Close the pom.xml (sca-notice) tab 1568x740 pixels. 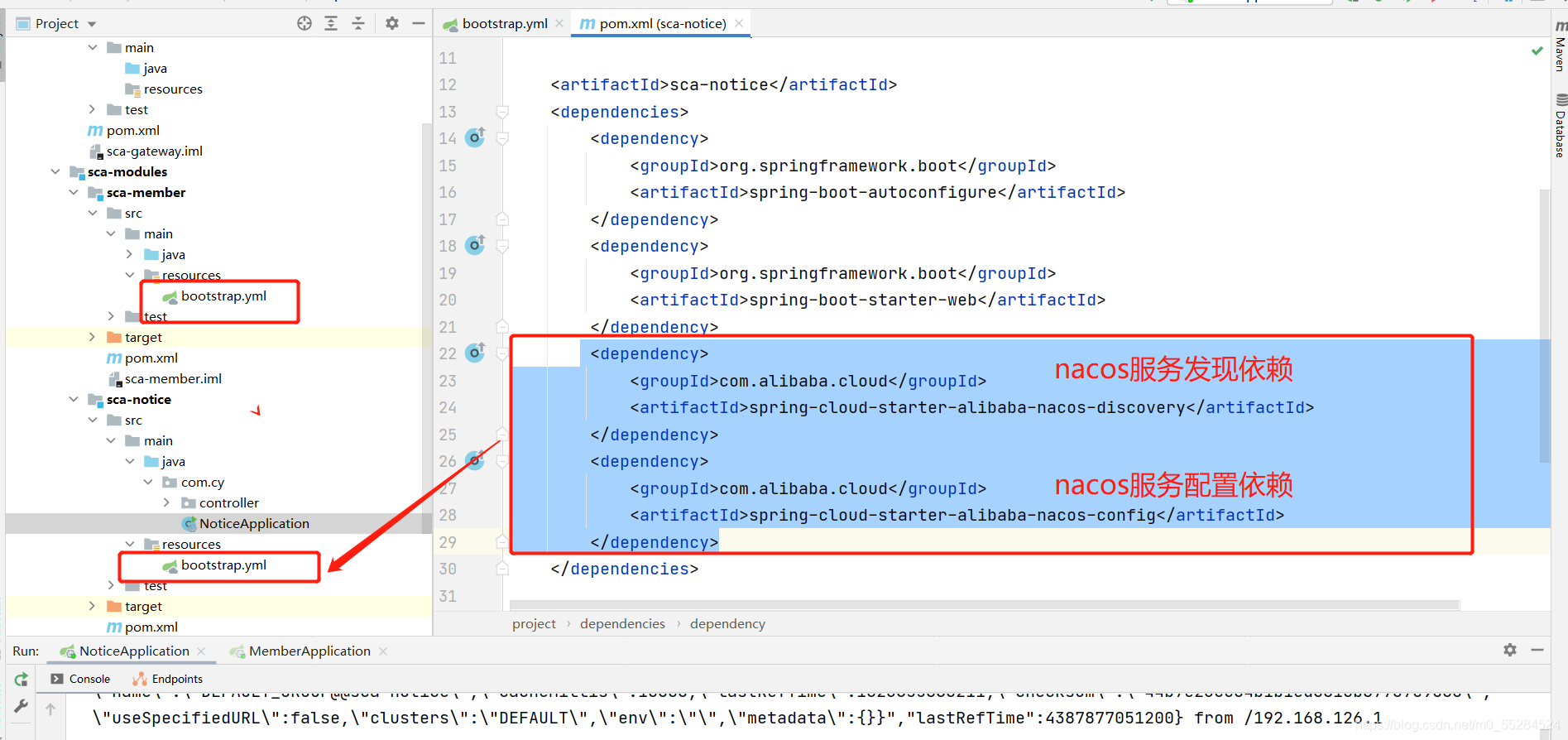[739, 23]
